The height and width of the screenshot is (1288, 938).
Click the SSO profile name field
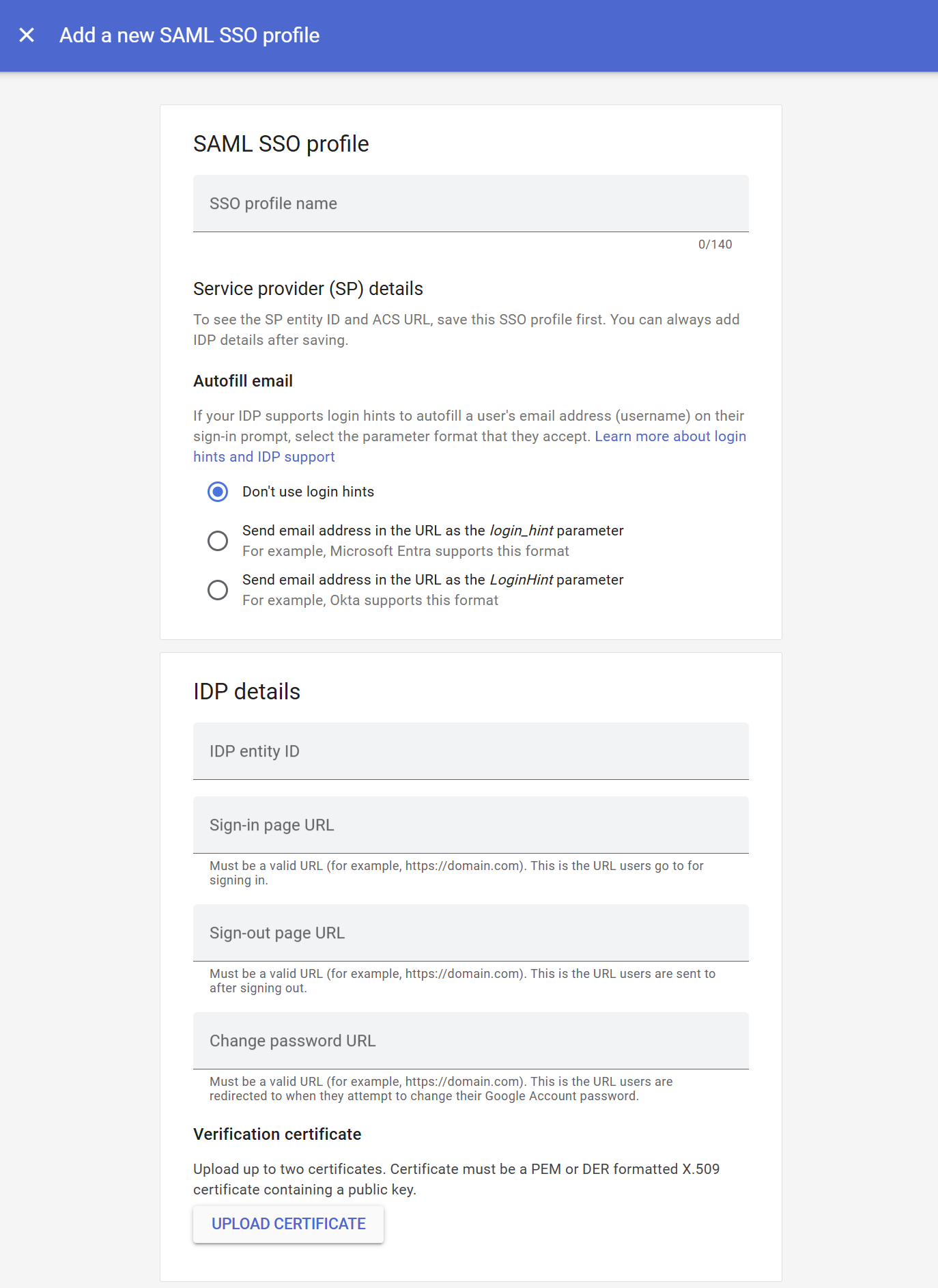470,204
